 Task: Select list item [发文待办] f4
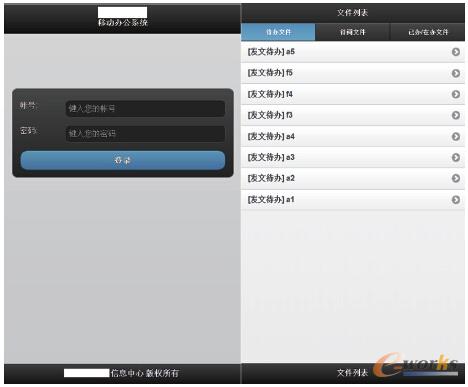tap(353, 94)
